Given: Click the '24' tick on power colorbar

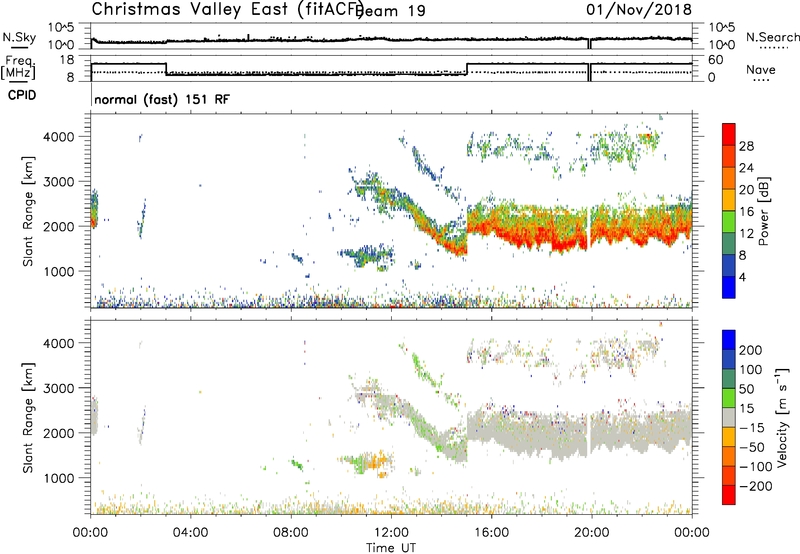Looking at the screenshot, I should [x=746, y=168].
